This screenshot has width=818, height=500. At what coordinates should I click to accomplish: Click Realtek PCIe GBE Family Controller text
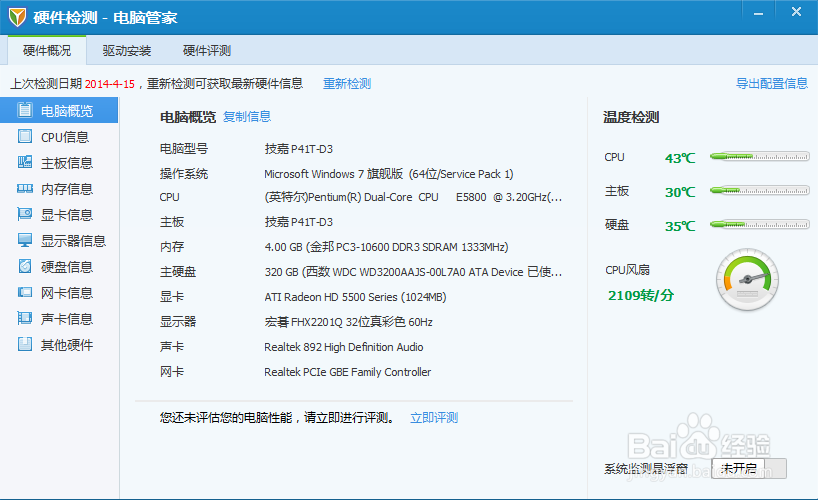tap(347, 372)
